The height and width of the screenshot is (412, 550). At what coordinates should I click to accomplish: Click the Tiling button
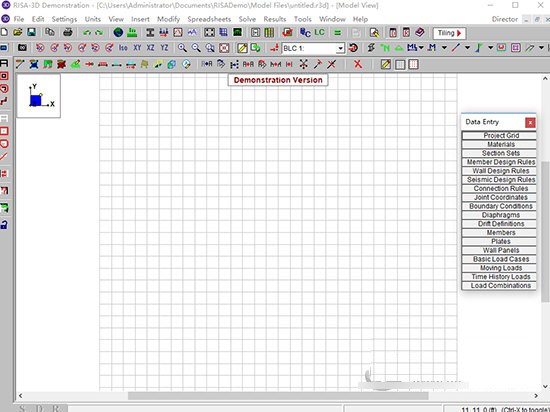pos(449,33)
